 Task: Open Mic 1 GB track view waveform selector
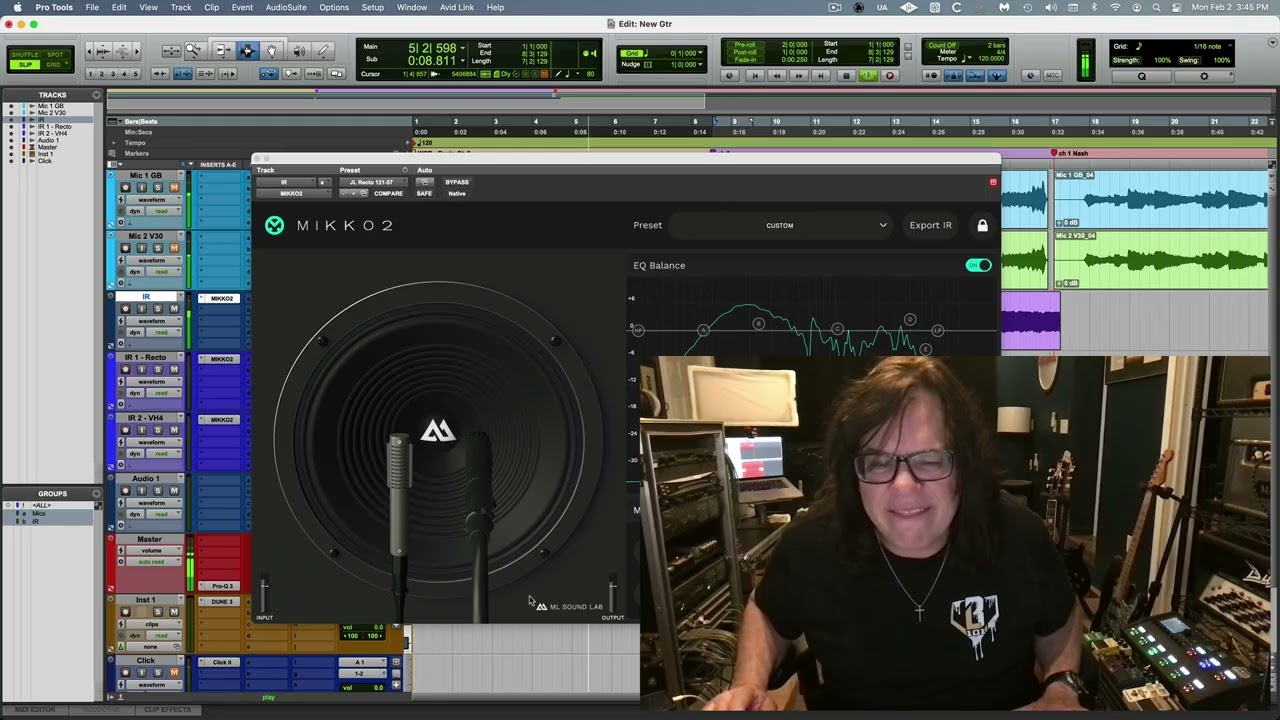click(x=154, y=200)
